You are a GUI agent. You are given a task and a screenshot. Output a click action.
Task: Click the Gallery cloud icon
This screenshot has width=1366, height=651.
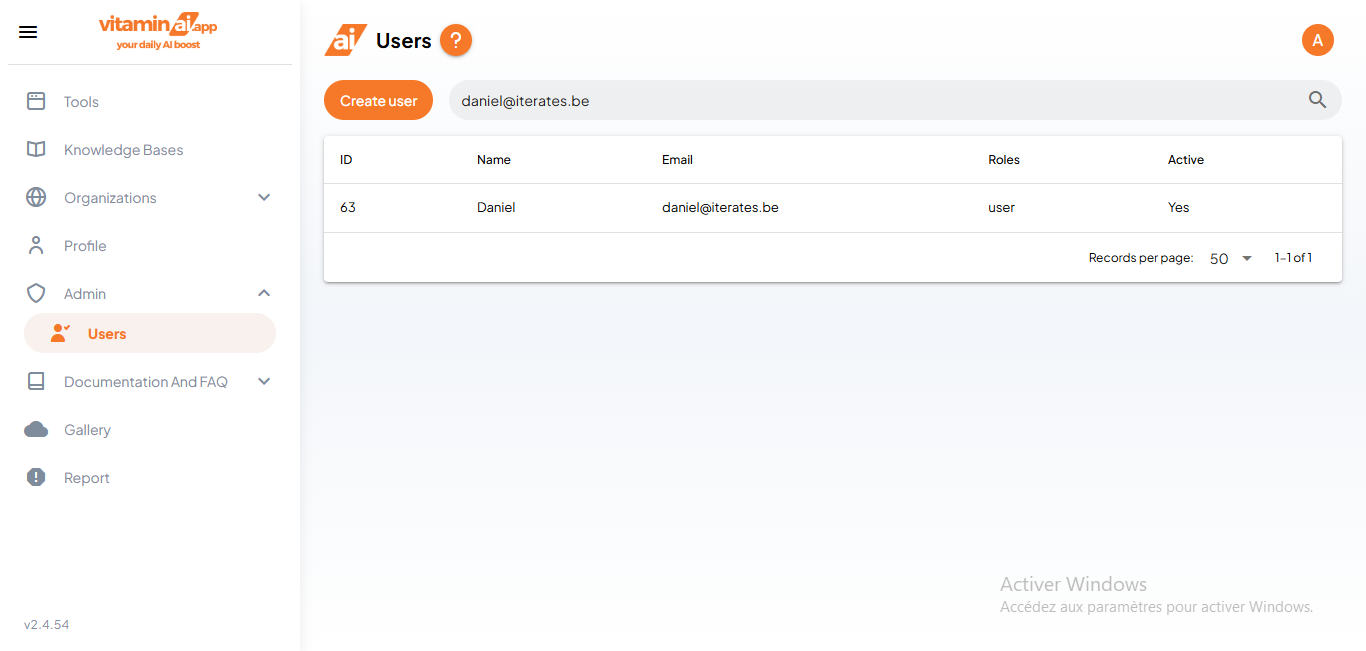click(36, 429)
